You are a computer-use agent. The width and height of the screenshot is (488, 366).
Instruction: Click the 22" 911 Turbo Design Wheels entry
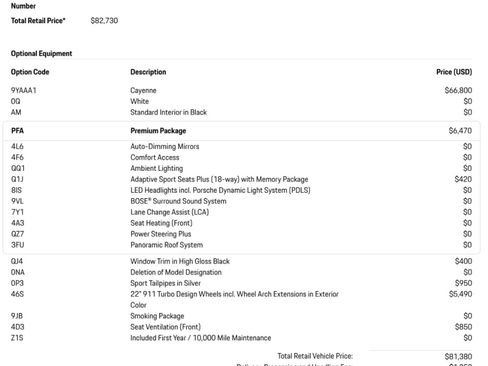click(234, 299)
